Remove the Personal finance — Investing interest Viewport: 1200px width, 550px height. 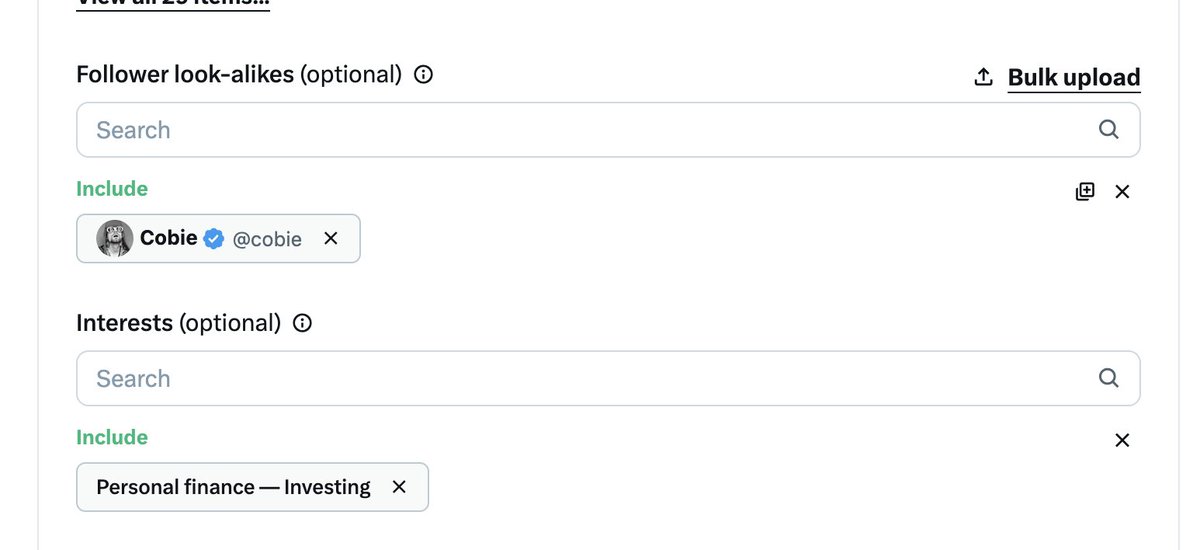click(399, 487)
